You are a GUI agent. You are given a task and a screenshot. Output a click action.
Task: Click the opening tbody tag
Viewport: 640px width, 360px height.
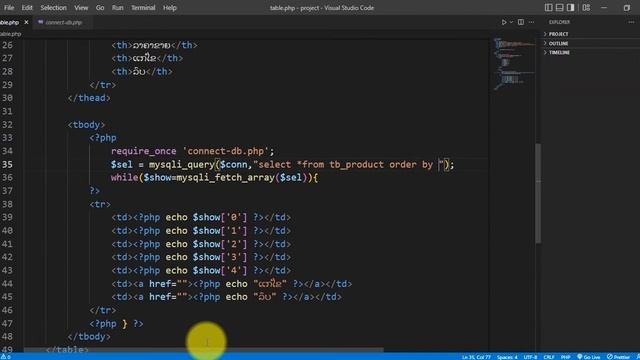coord(86,124)
